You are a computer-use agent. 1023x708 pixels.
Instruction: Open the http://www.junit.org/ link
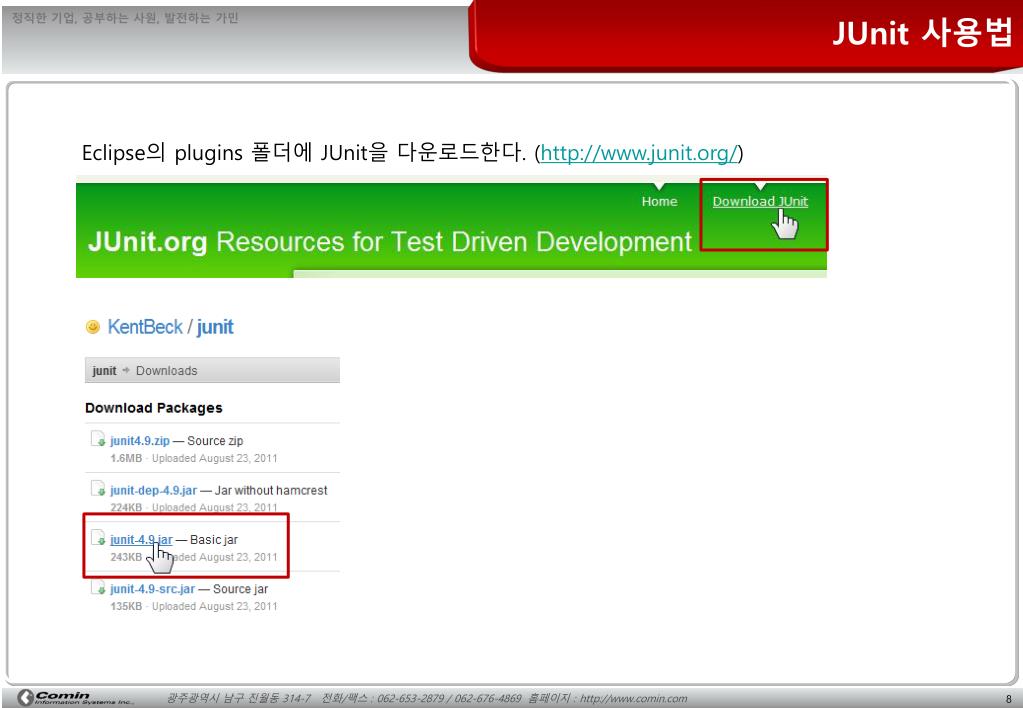click(x=639, y=153)
